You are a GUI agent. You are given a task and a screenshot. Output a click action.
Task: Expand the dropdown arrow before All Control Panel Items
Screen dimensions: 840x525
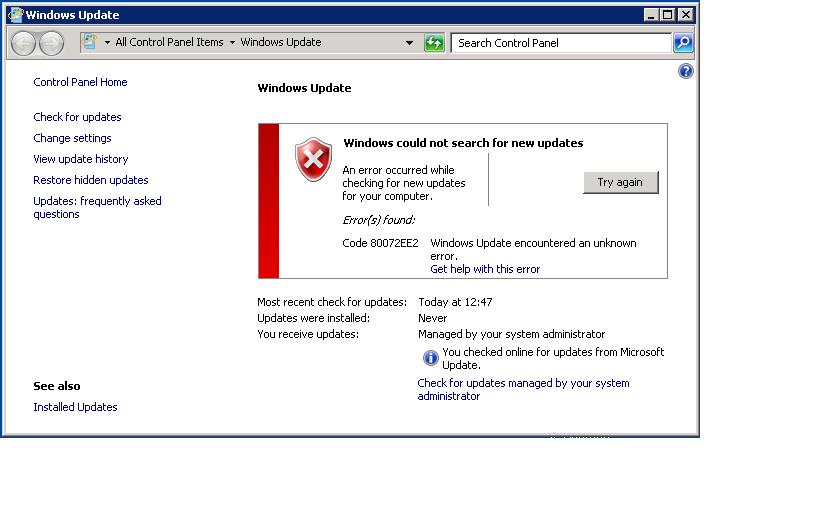coord(107,42)
